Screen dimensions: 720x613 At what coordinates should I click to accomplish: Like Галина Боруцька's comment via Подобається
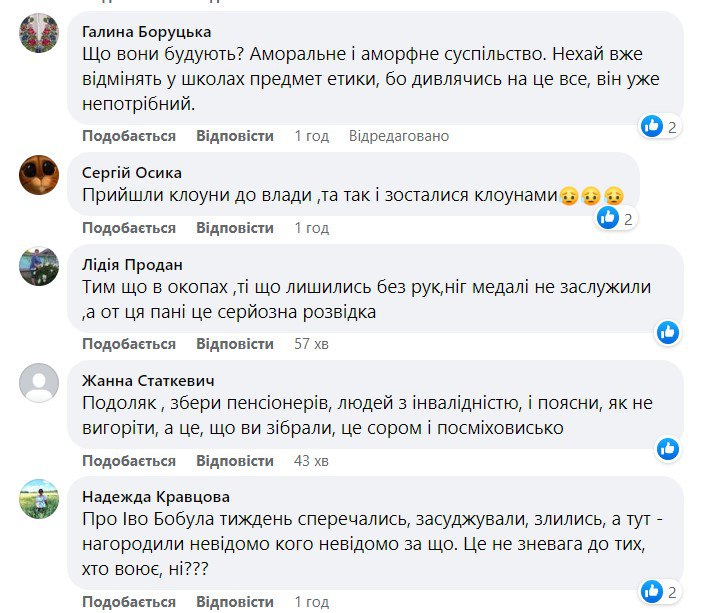coord(129,136)
